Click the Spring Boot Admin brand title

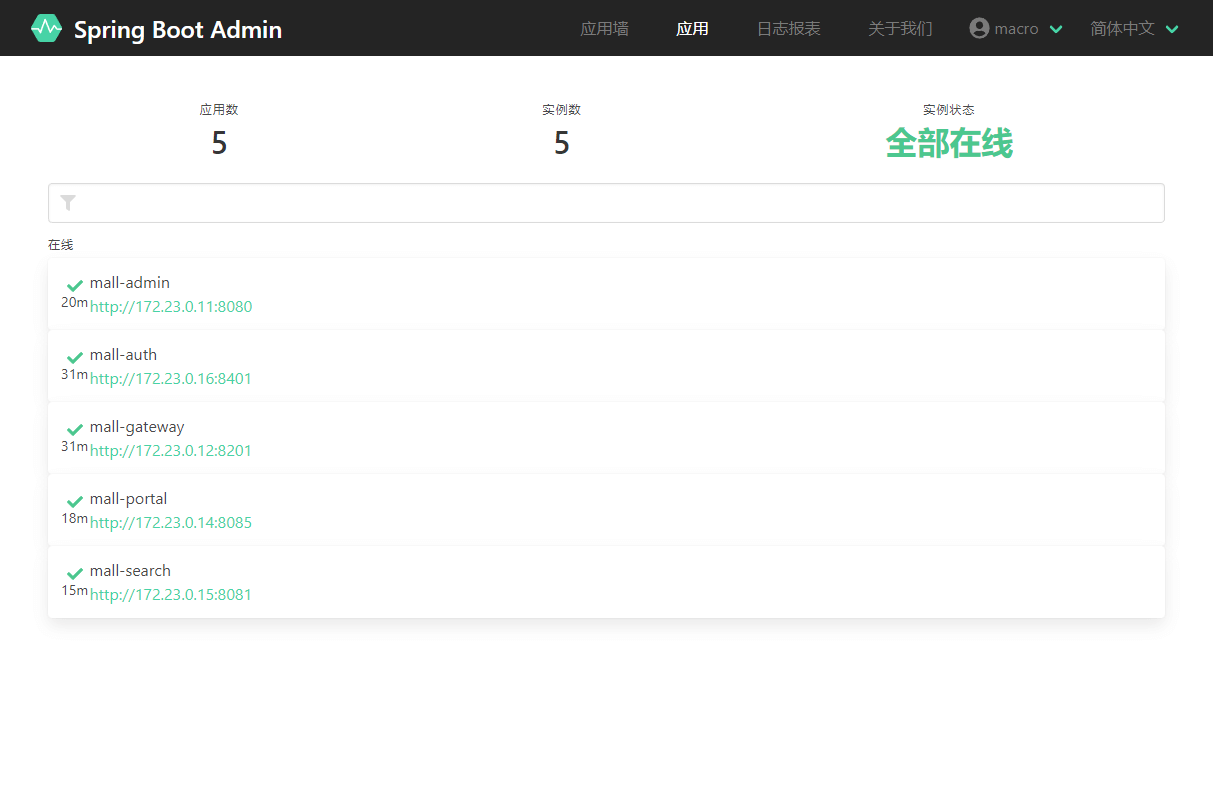(x=178, y=29)
